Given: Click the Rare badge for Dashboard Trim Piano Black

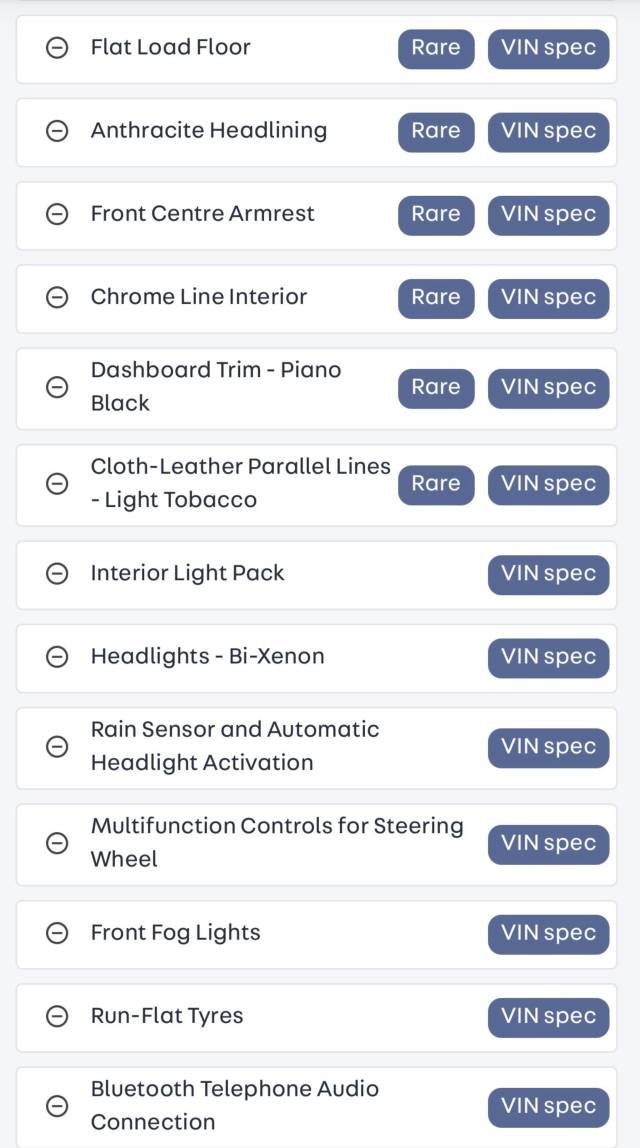Looking at the screenshot, I should (436, 388).
